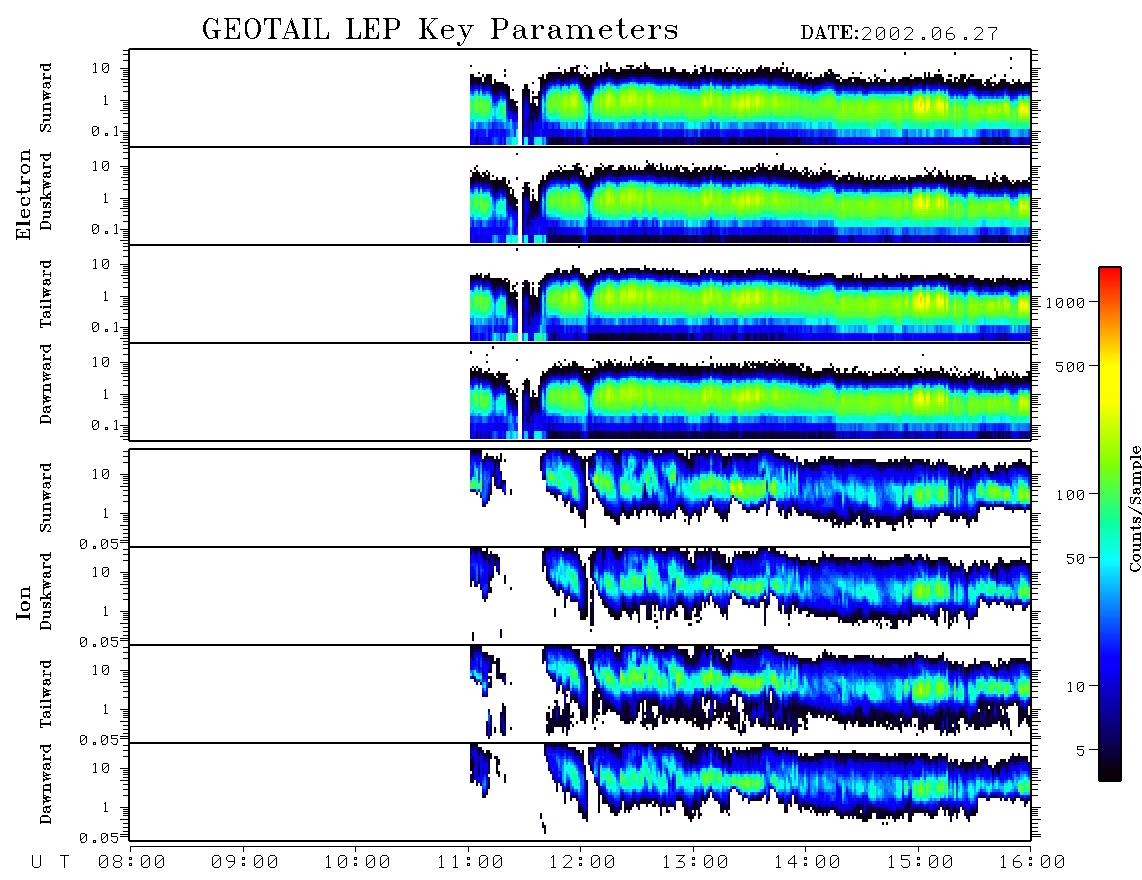Screen dimensions: 1142x880
Task: Select the '16:00' time axis label
Action: 1032,863
